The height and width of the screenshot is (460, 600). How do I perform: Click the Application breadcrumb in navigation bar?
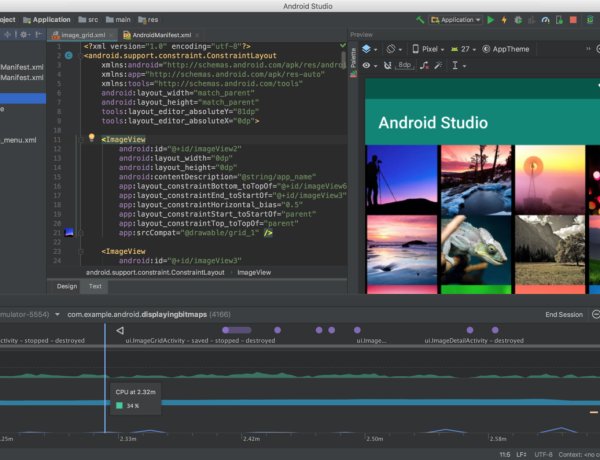[47, 20]
